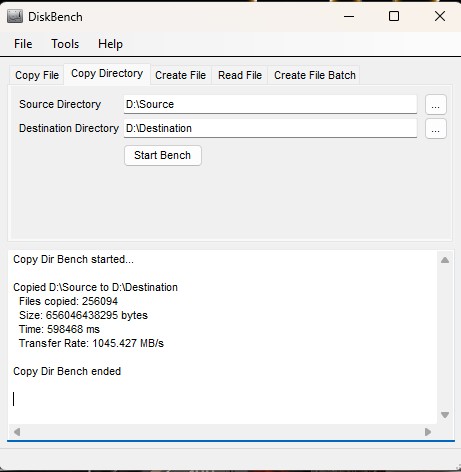The image size is (461, 472).
Task: Click the Destination Directory label
Action: (69, 128)
